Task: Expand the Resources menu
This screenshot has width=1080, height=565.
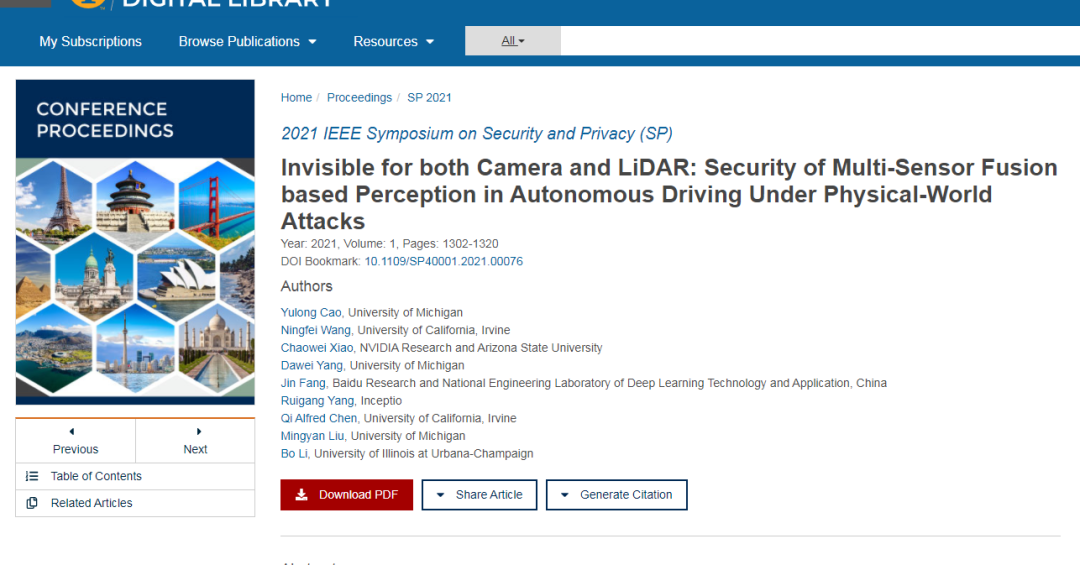Action: [393, 41]
